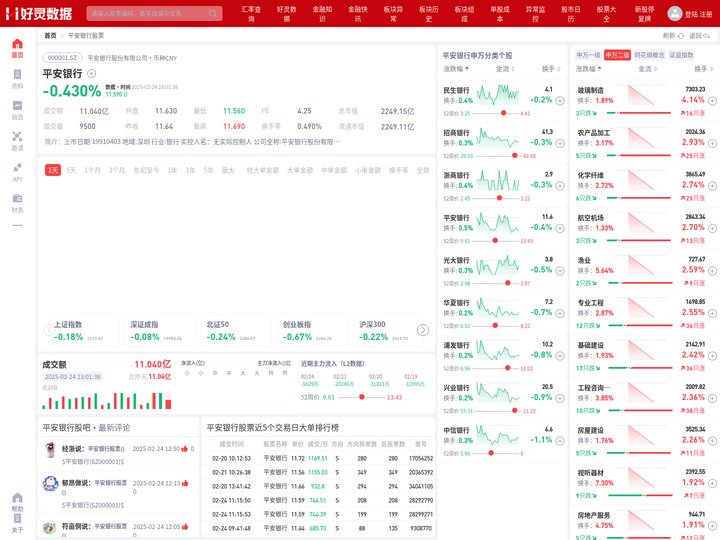Sort sectors by 金流 column
The width and height of the screenshot is (720, 540).
pyautogui.click(x=647, y=69)
